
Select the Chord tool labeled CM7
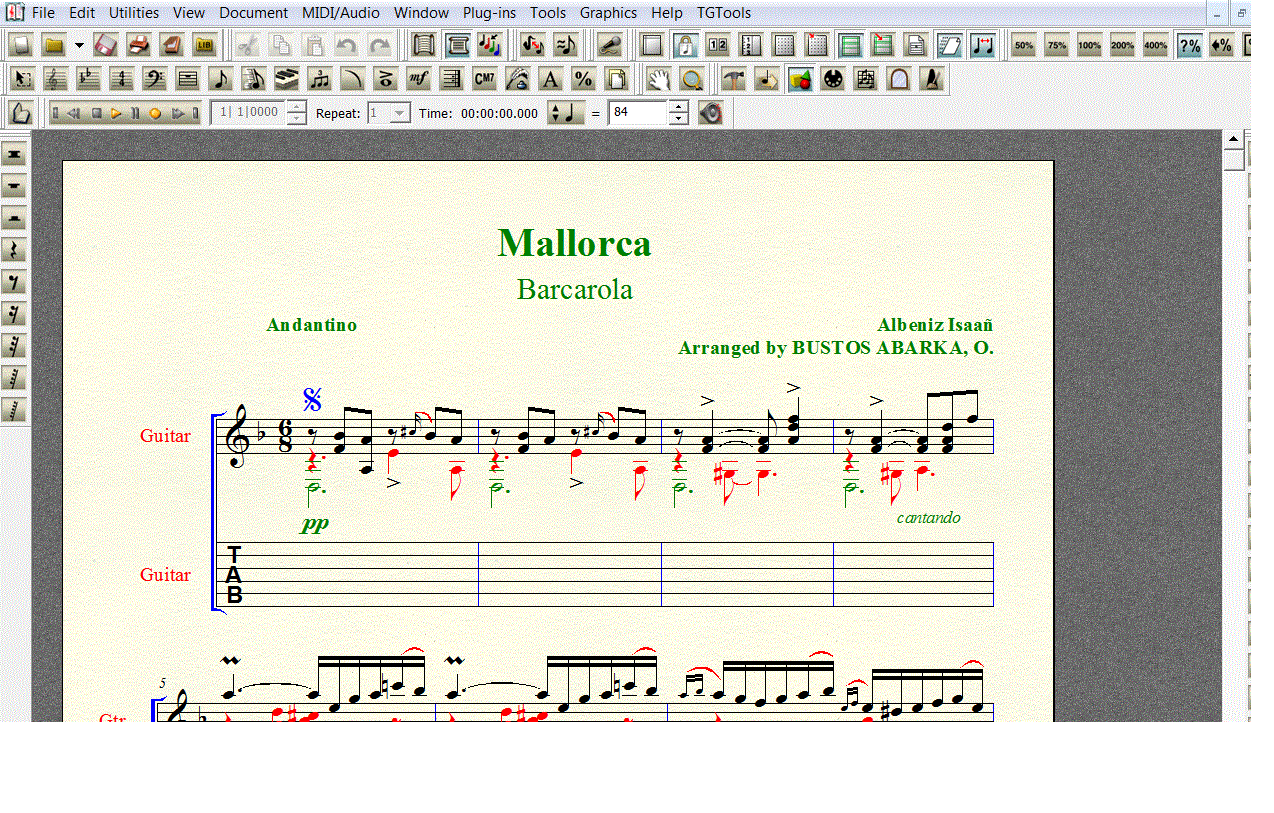click(484, 79)
